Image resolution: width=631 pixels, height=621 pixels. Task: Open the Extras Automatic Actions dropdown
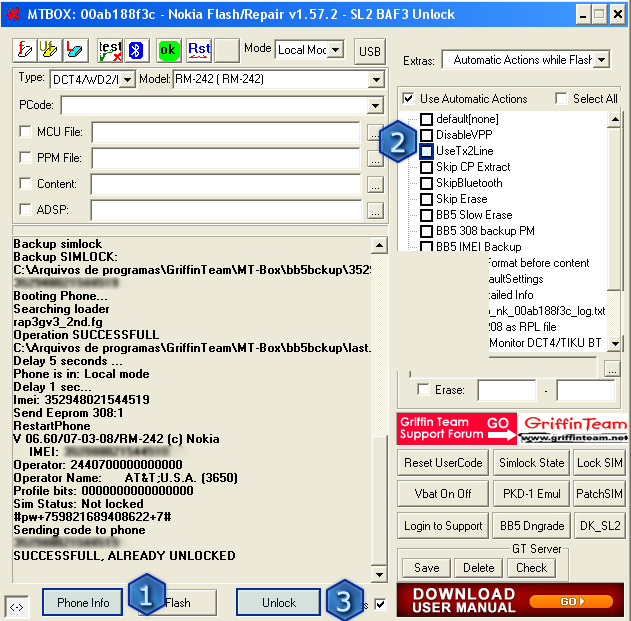pos(602,60)
